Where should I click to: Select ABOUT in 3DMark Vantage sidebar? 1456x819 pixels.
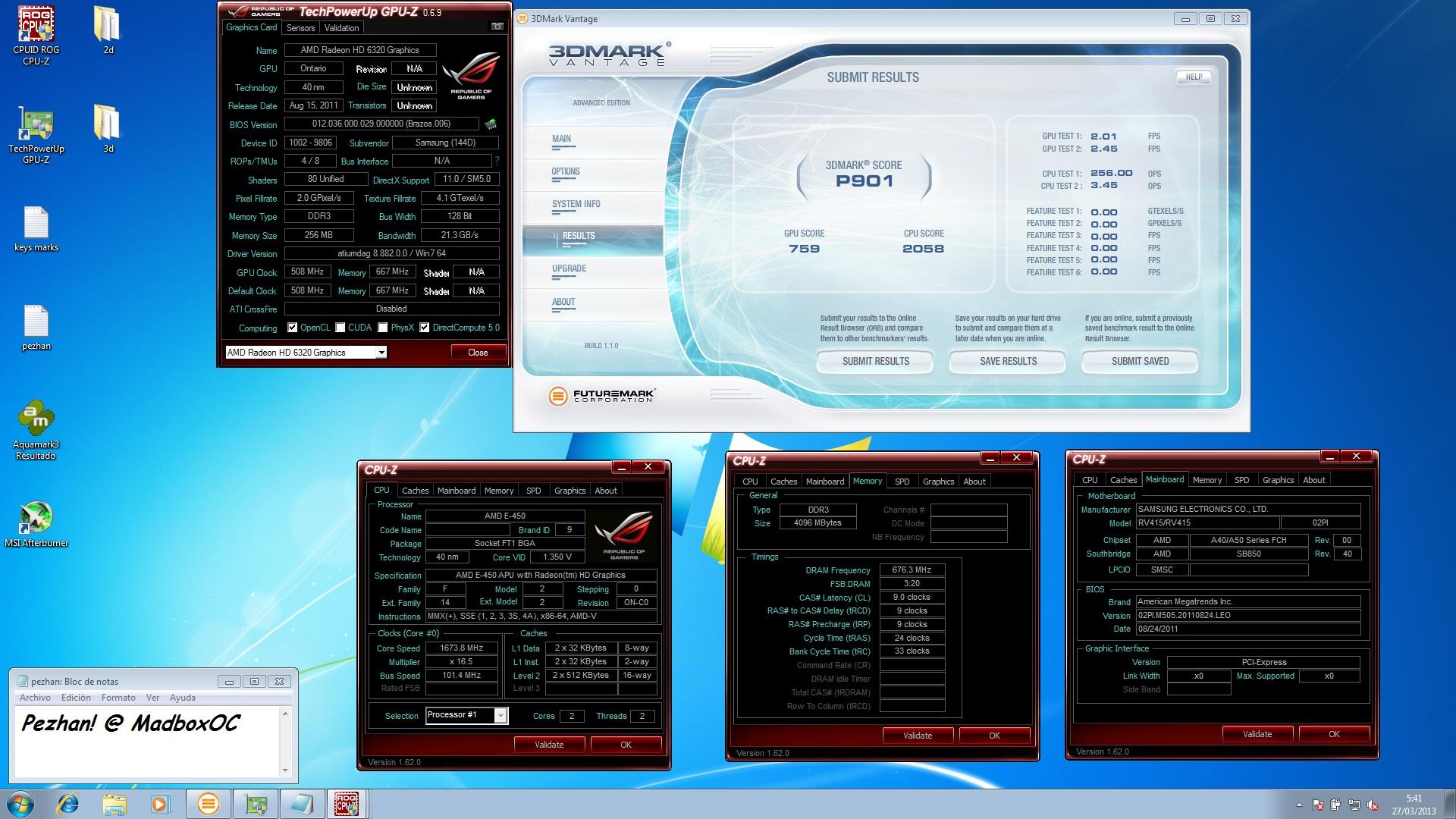click(x=563, y=302)
